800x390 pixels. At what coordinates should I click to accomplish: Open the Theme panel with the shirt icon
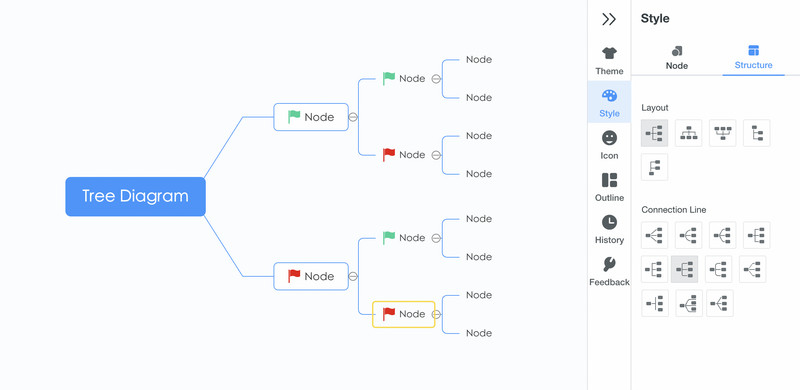pyautogui.click(x=609, y=61)
